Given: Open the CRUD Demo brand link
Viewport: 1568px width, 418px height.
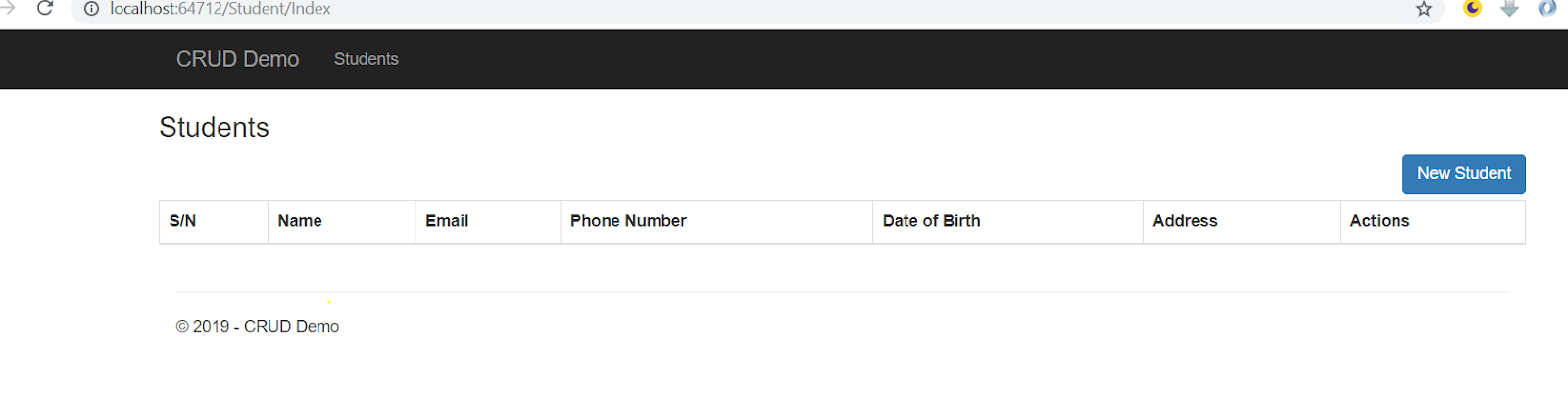Looking at the screenshot, I should click(x=237, y=59).
